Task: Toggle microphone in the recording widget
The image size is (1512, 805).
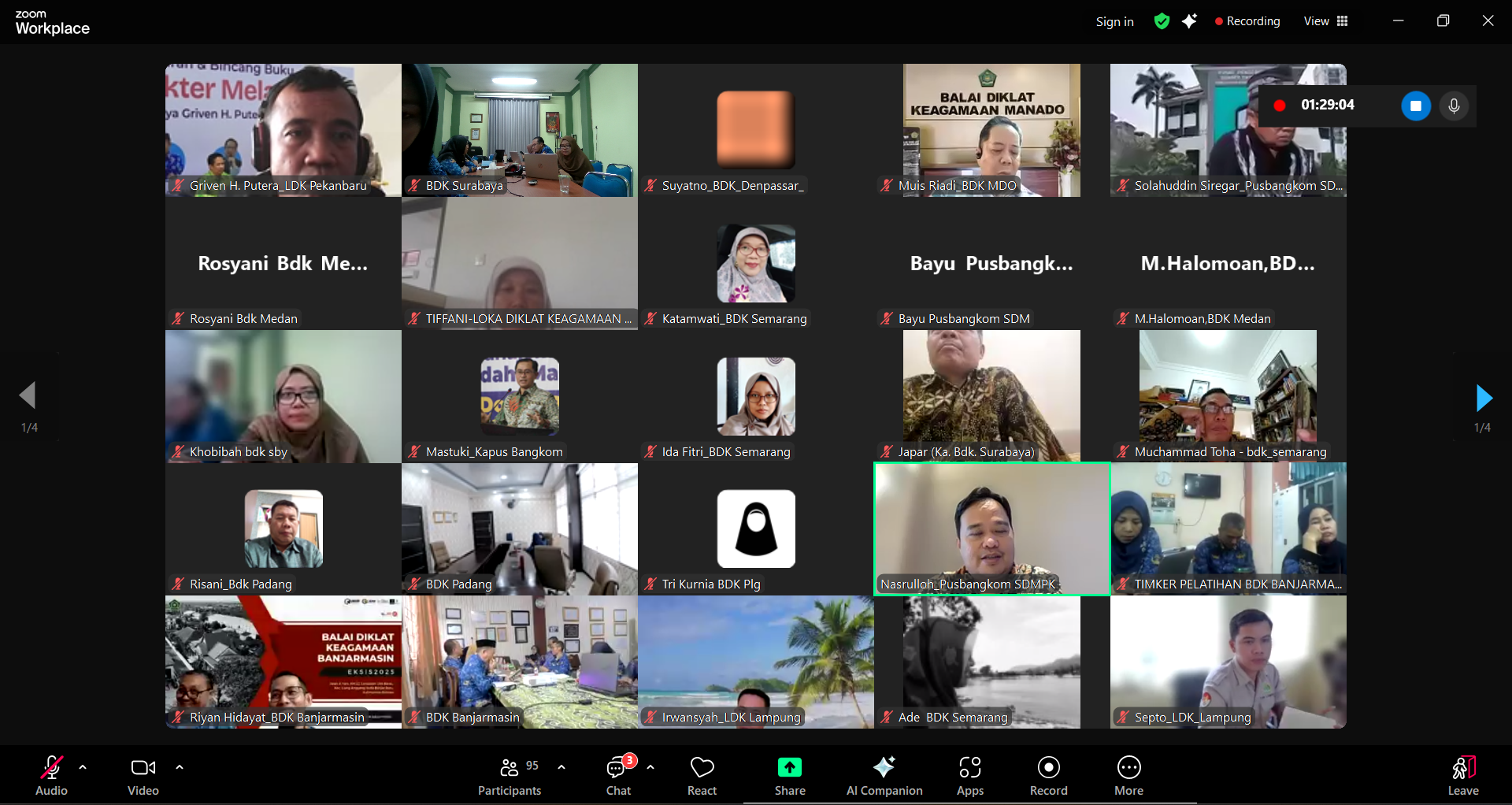Action: click(x=1454, y=106)
